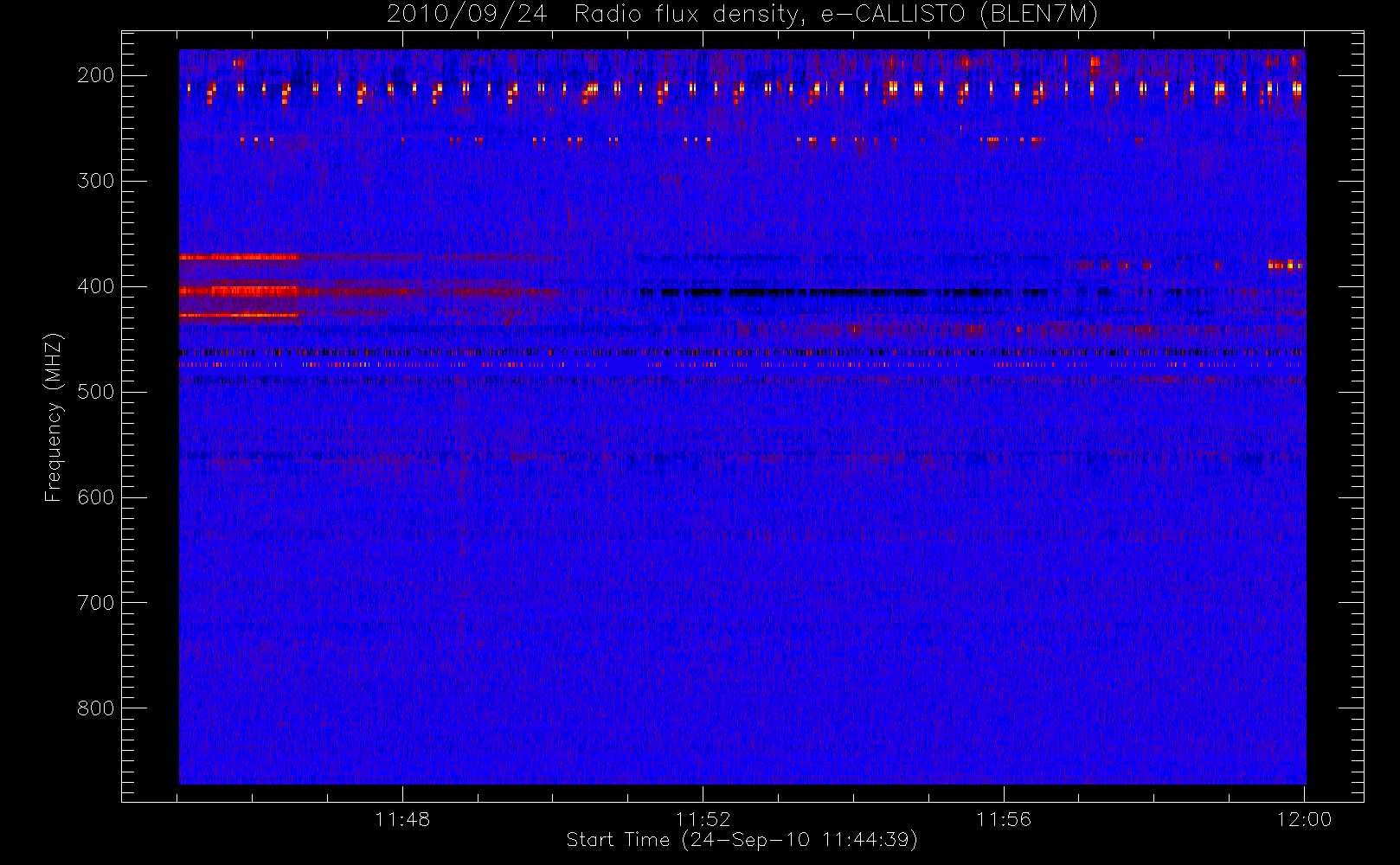
Task: Click the 200 frequency tick label
Action: click(96, 75)
